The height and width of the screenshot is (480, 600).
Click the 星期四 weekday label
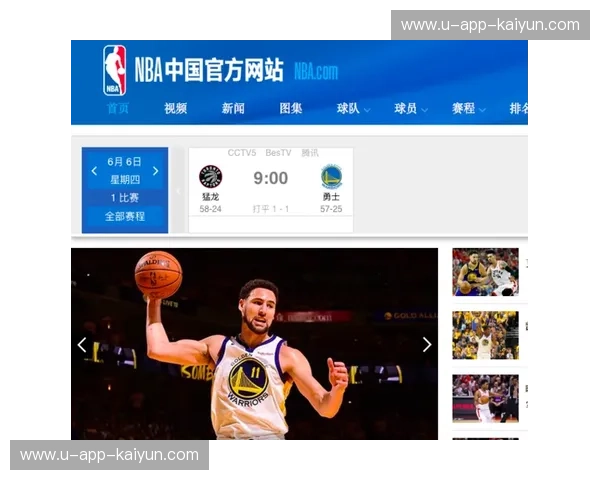pyautogui.click(x=125, y=180)
